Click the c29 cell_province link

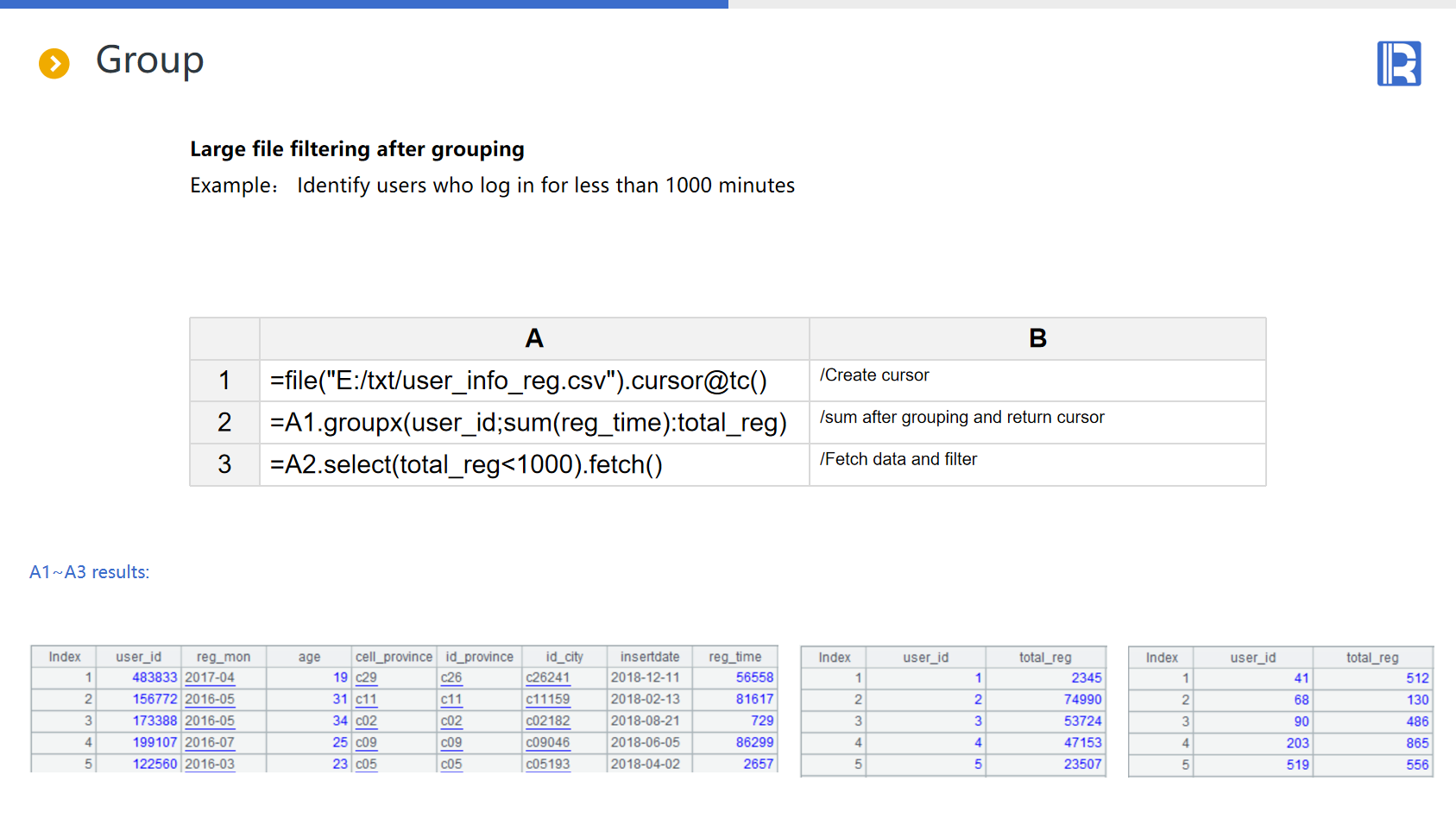tap(366, 677)
